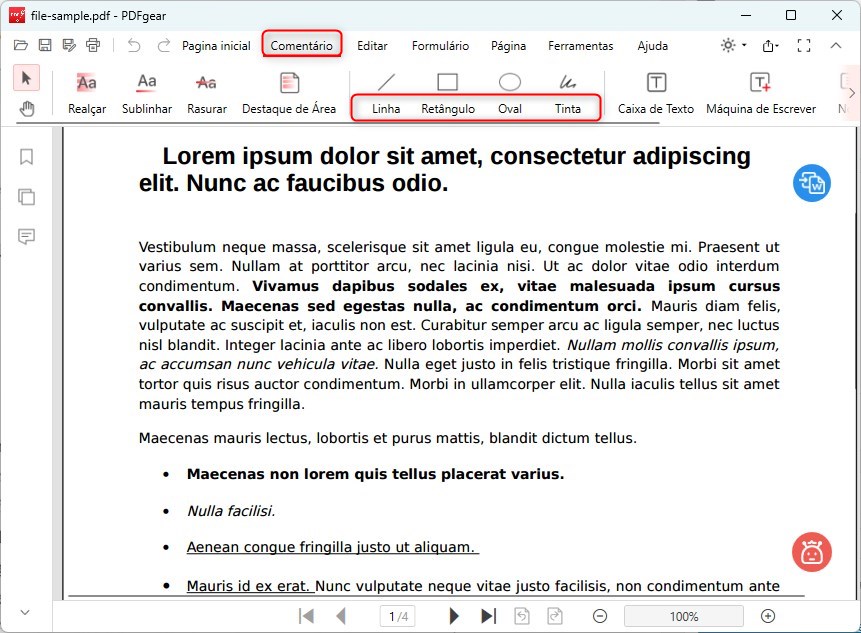Collapse the ribbon with chevron
This screenshot has width=861, height=633.
pos(836,45)
